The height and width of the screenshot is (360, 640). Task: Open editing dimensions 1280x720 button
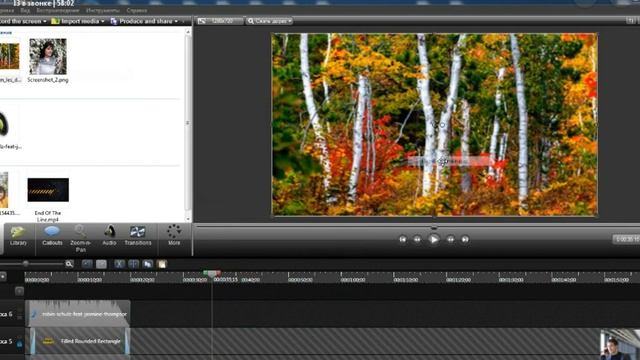[220, 21]
